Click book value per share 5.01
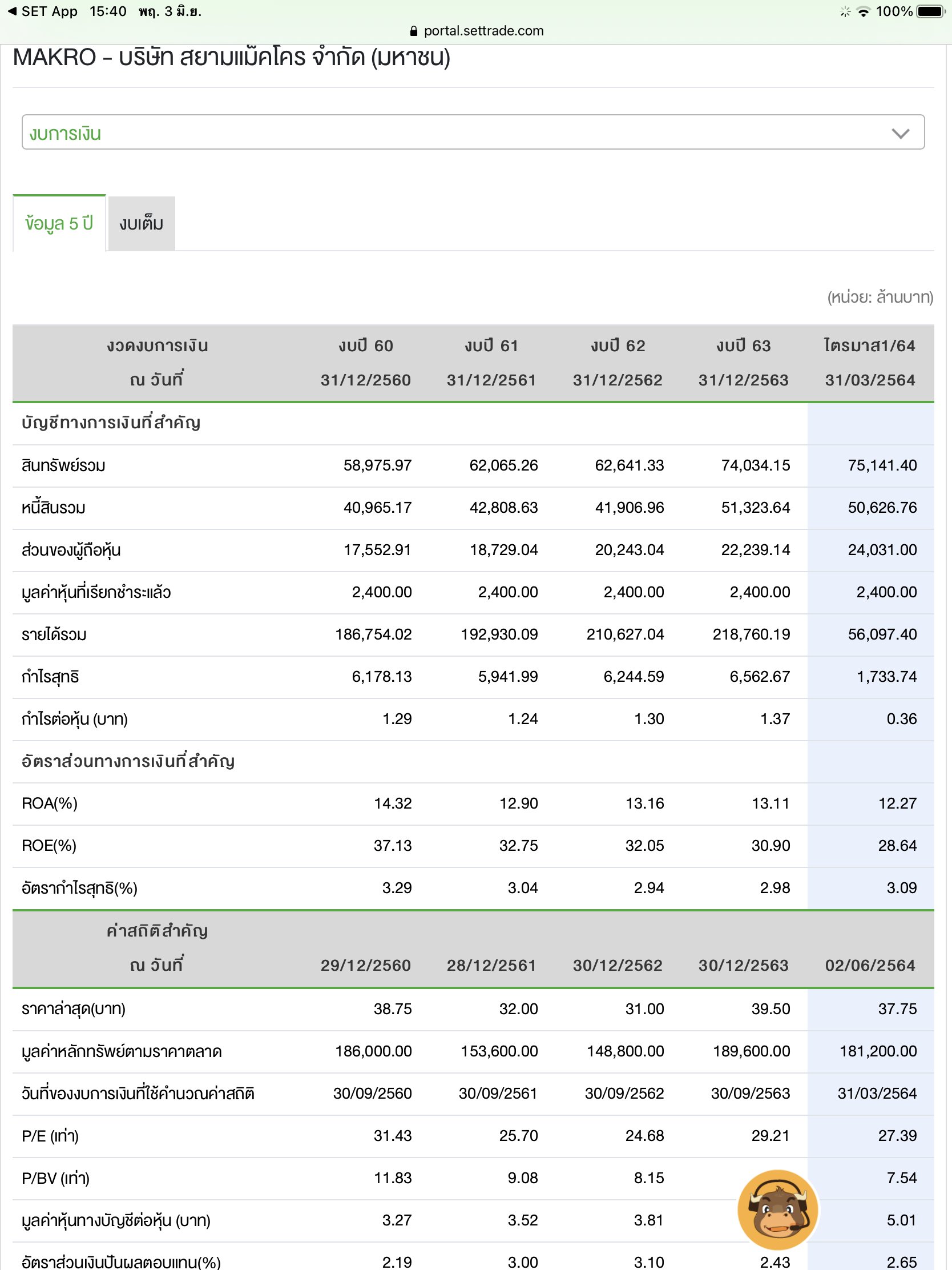Screen dimensions: 952x1270 click(902, 1220)
